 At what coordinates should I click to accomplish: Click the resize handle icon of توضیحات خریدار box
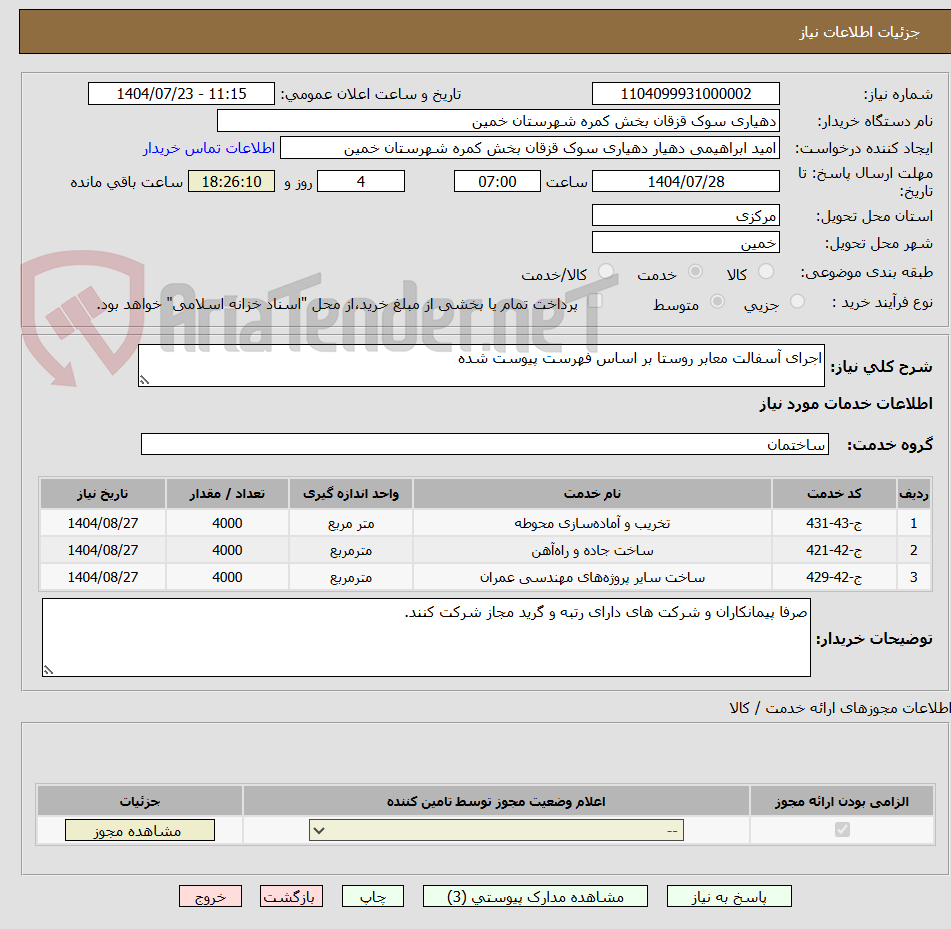click(48, 672)
